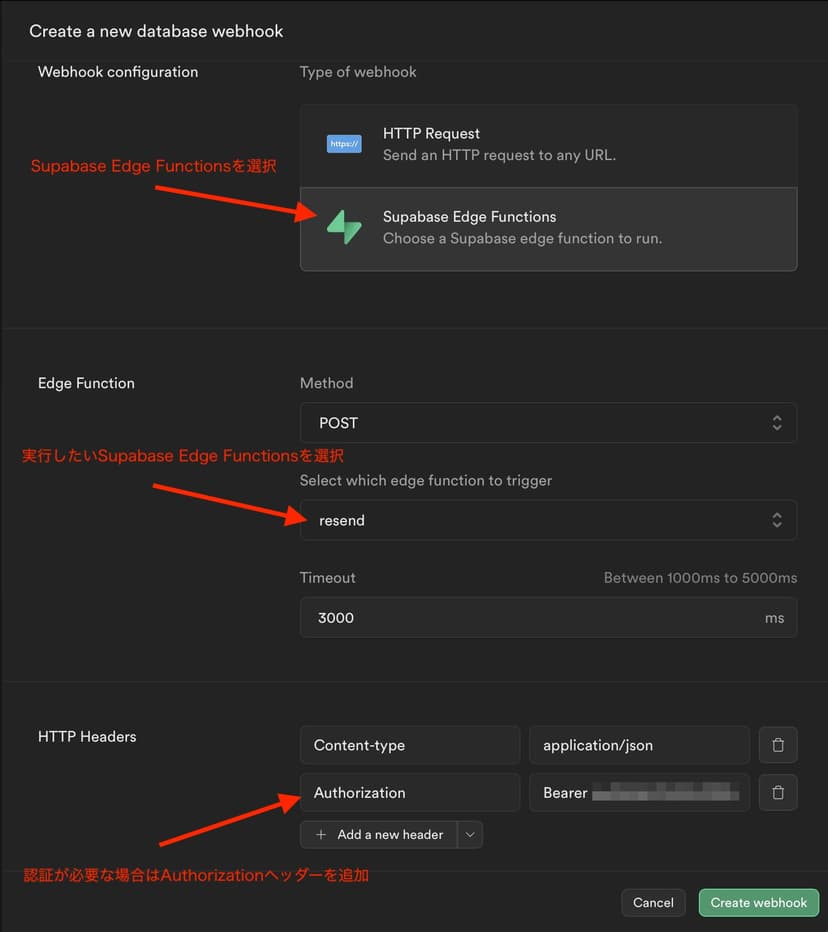Remove the Authorization header using its trash icon
The width and height of the screenshot is (828, 932).
point(778,792)
